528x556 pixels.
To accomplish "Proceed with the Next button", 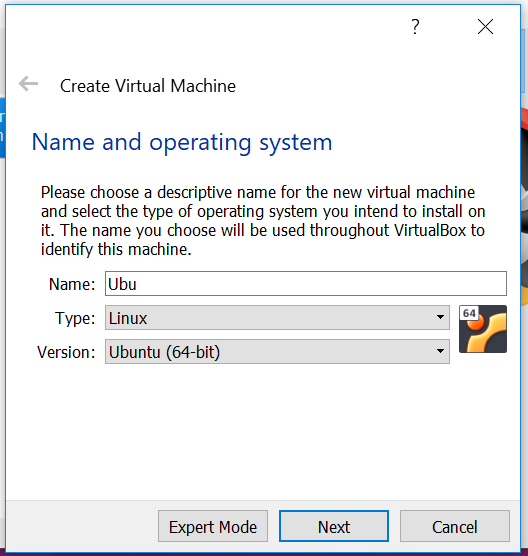I will tap(334, 526).
